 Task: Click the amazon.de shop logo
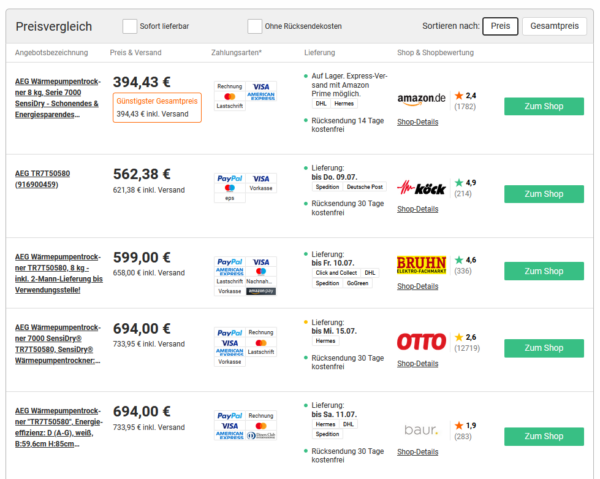[x=421, y=99]
